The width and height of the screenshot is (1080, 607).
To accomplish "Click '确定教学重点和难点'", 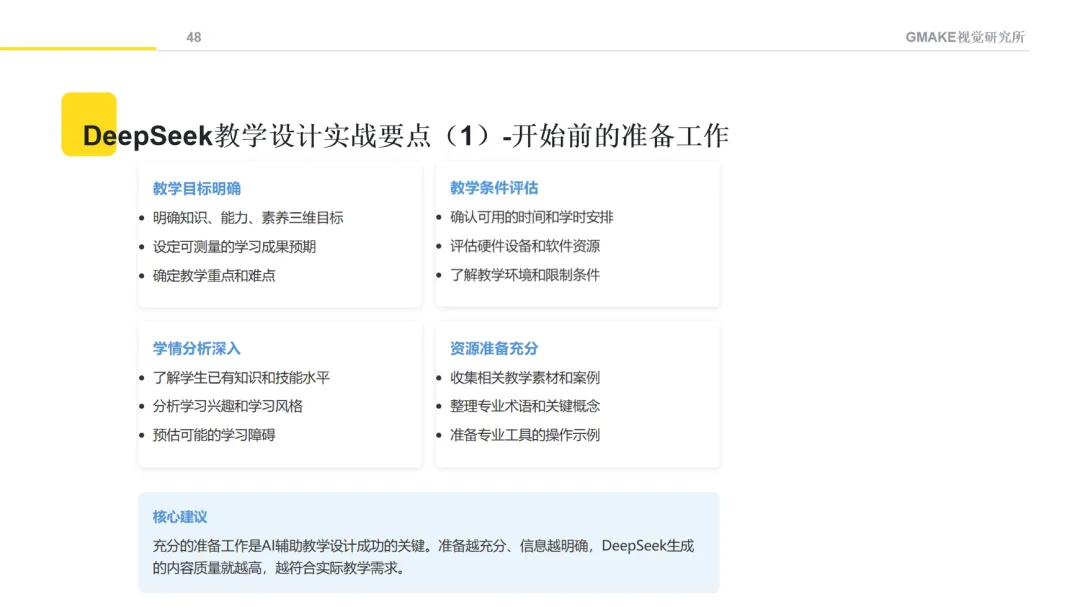I will [214, 276].
